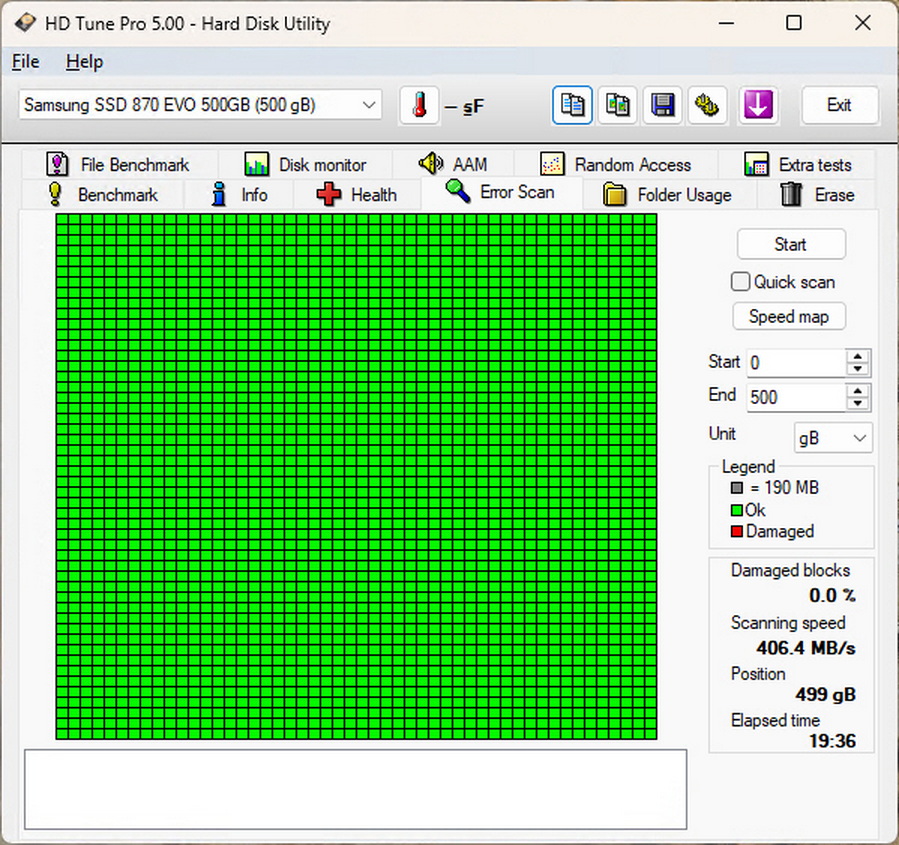Open the Samsung SSD drive selection dropdown
This screenshot has width=899, height=845.
click(x=200, y=105)
